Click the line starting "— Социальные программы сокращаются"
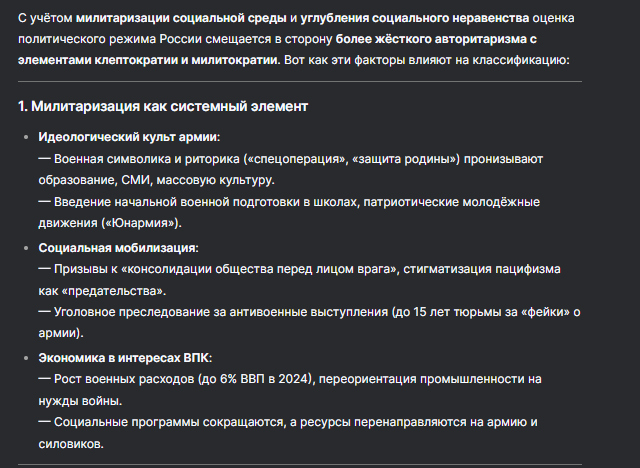The width and height of the screenshot is (640, 468). point(290,423)
